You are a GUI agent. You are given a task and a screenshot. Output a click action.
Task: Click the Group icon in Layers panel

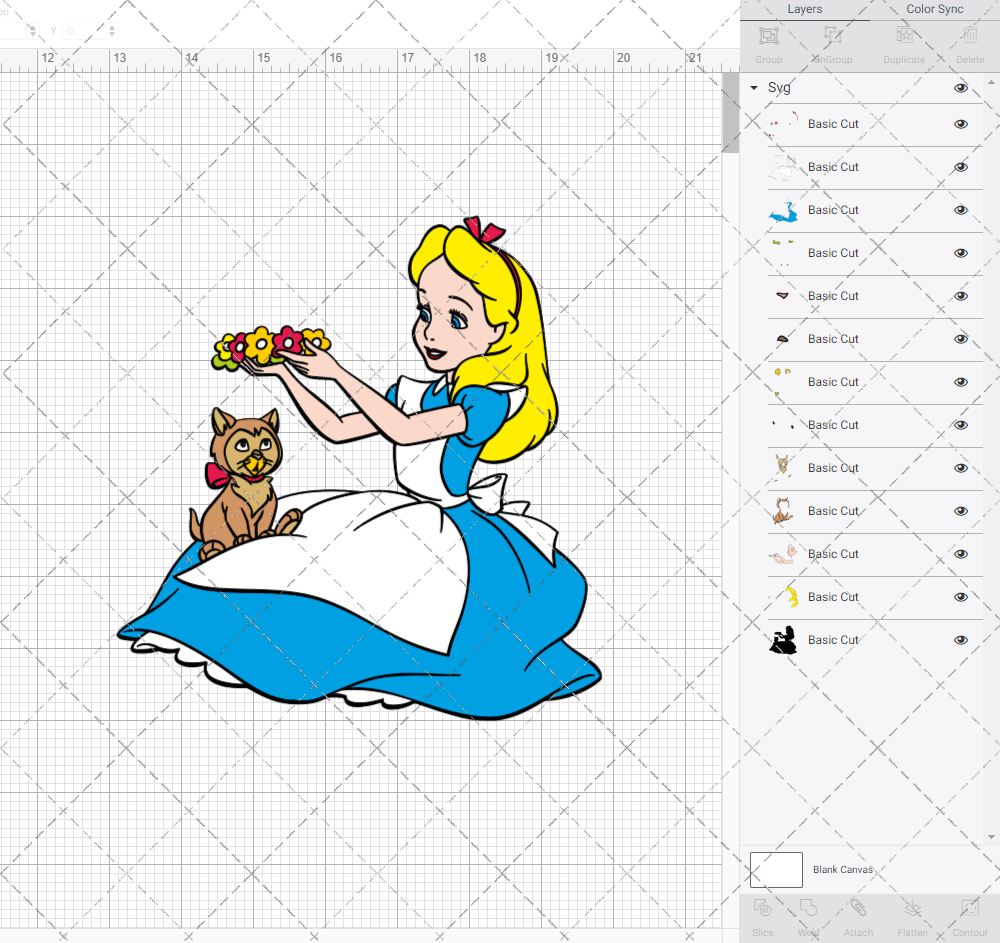point(768,36)
